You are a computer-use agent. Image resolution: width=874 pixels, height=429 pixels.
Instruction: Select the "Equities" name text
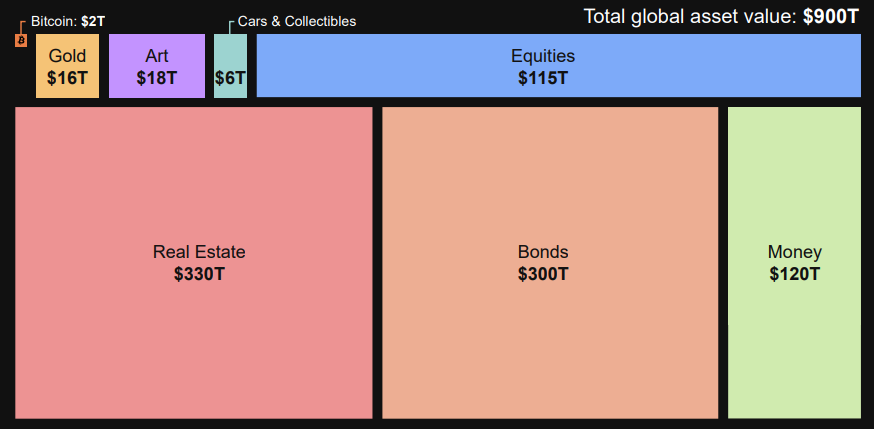[543, 56]
